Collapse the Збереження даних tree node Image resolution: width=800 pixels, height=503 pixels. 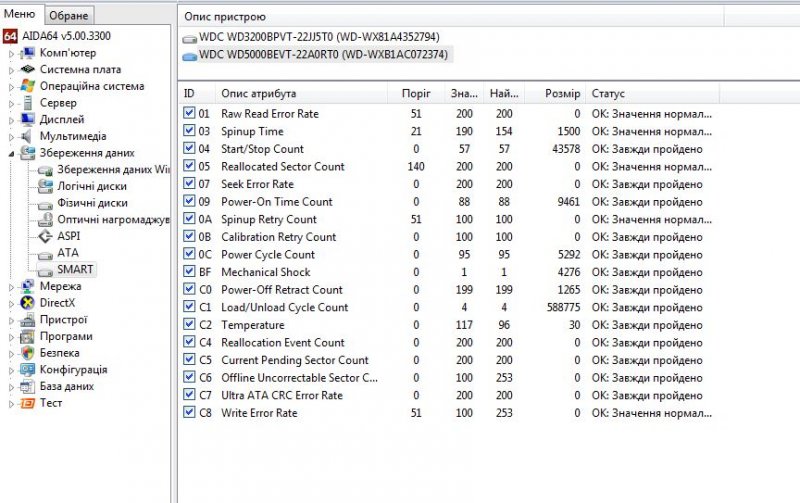tap(12, 154)
